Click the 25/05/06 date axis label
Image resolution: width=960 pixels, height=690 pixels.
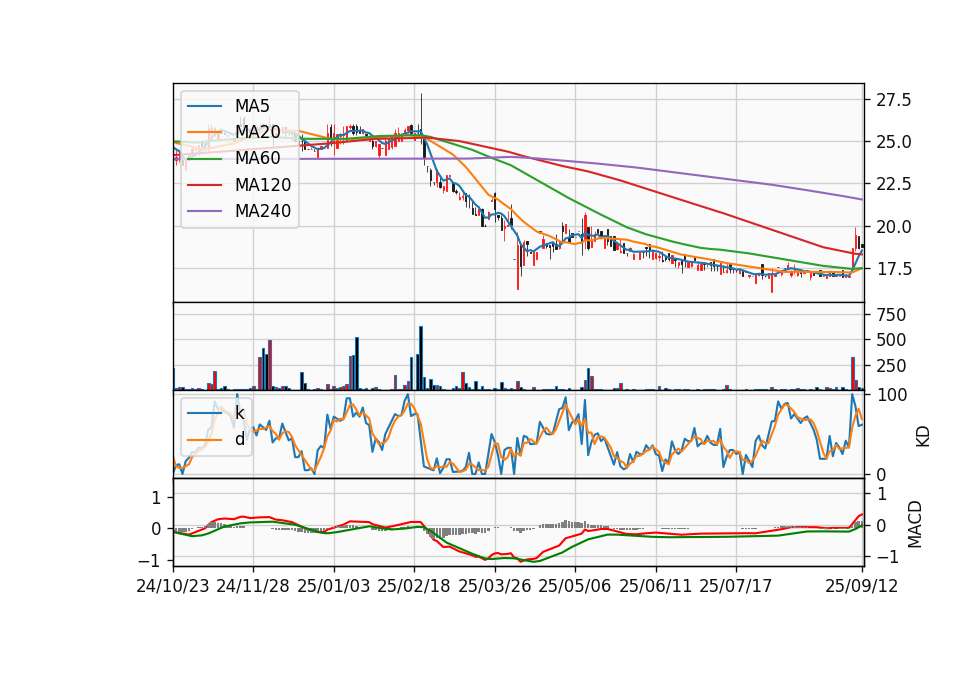[575, 587]
